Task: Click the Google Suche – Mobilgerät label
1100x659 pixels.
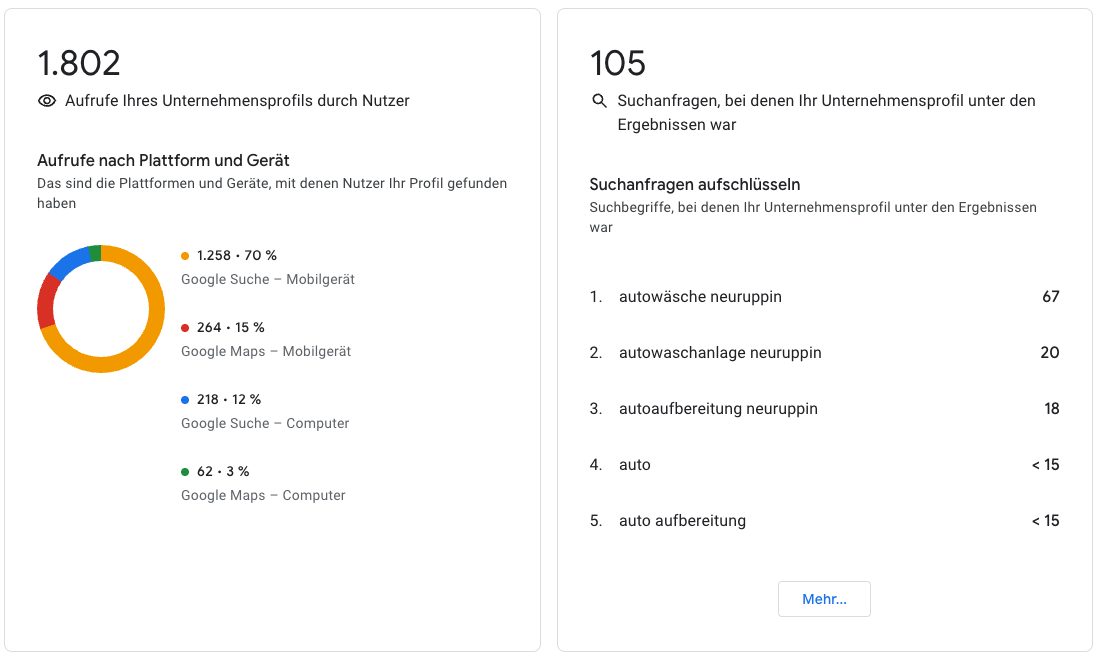Action: [268, 279]
